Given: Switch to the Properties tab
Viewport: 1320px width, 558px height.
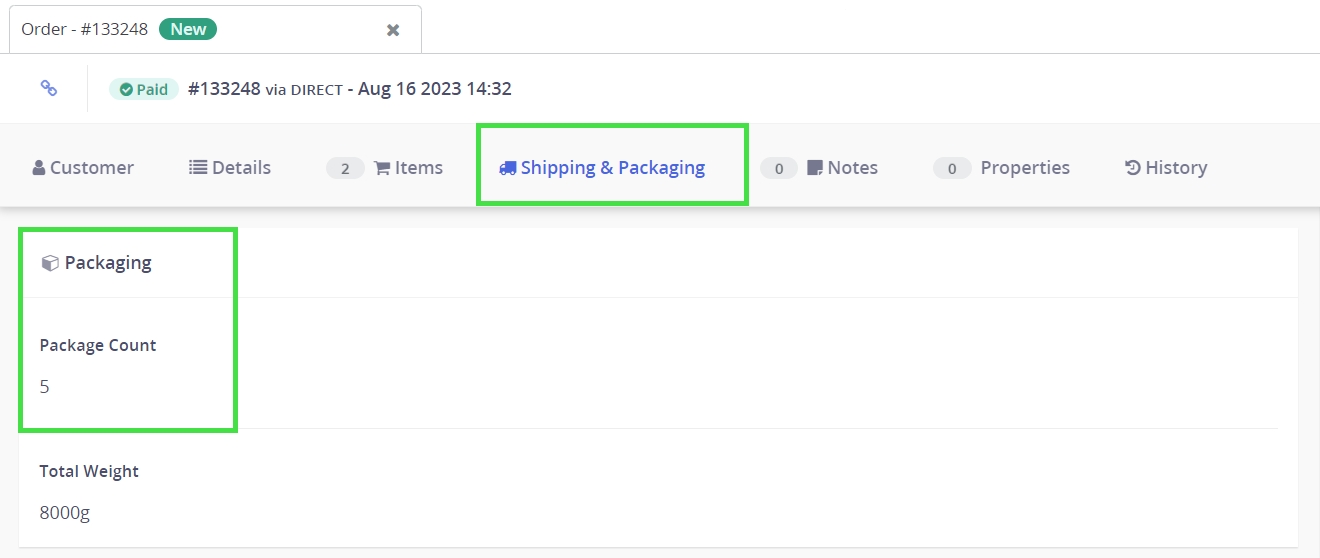Looking at the screenshot, I should 1024,168.
